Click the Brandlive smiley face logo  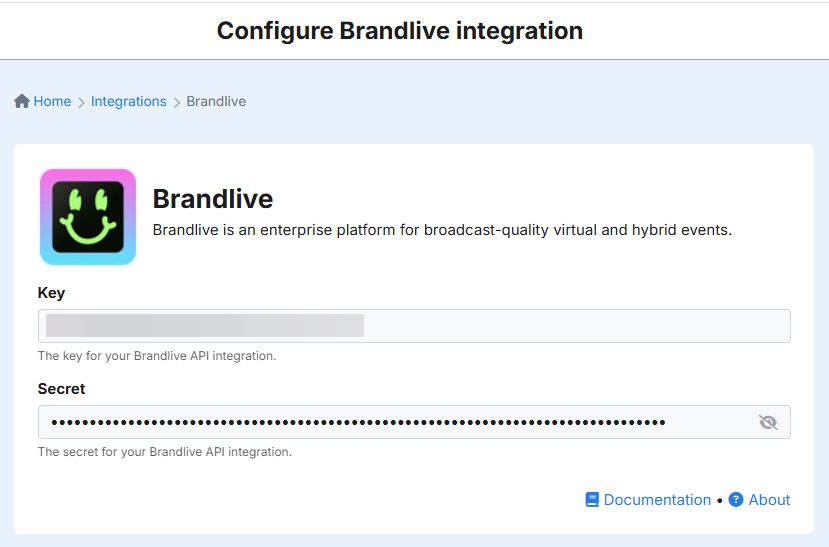[x=88, y=217]
